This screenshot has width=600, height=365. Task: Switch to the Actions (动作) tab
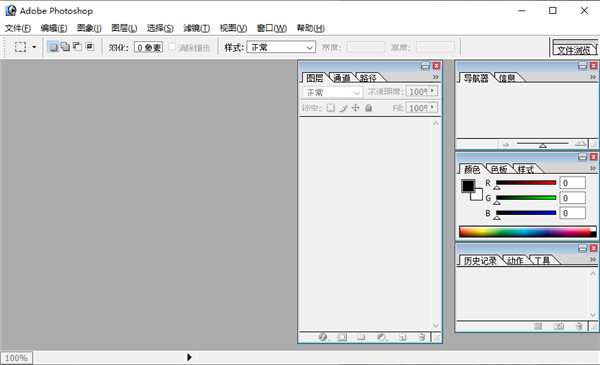click(515, 261)
